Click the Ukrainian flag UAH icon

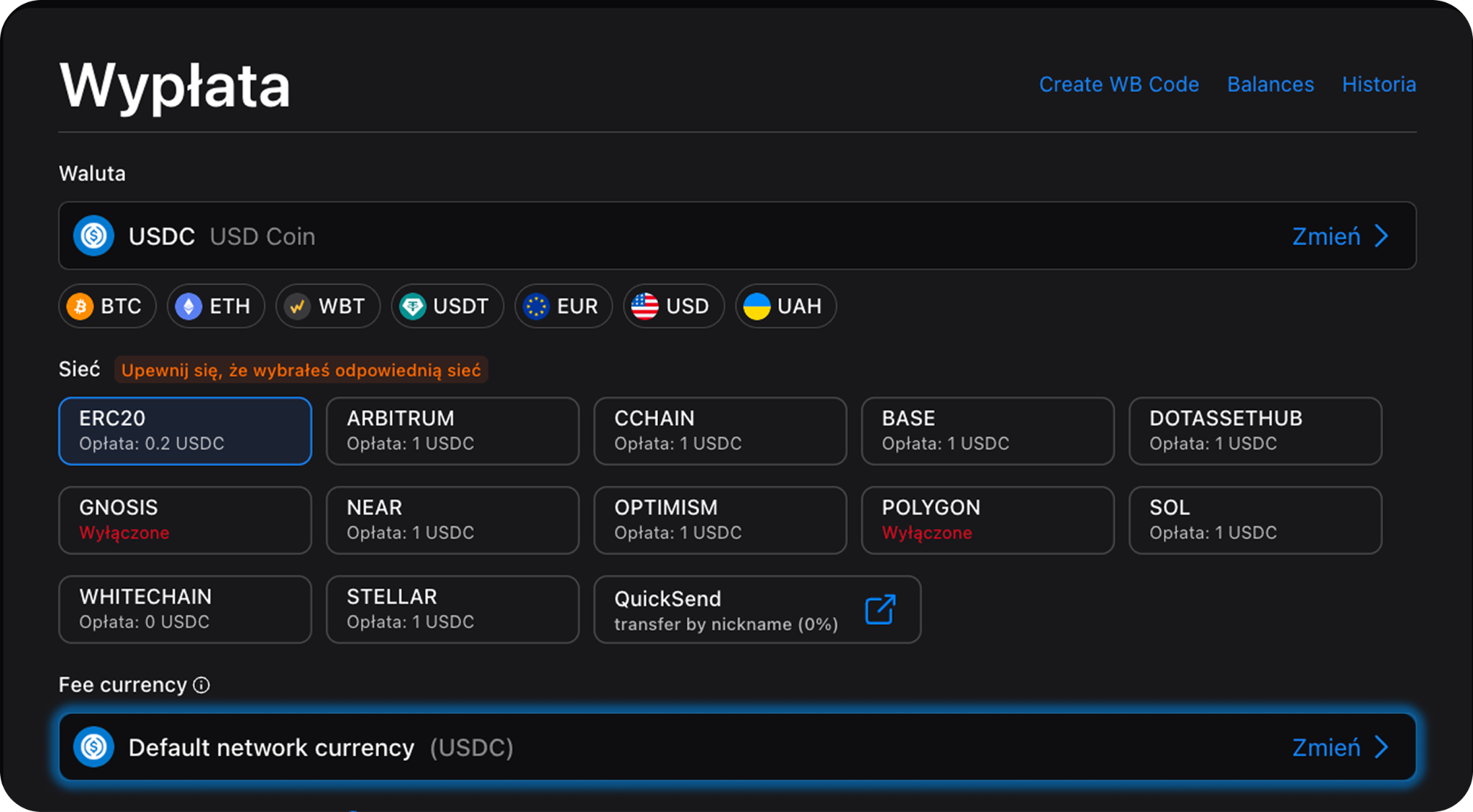coord(757,306)
